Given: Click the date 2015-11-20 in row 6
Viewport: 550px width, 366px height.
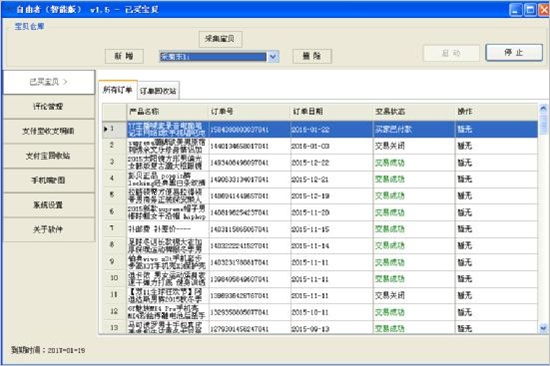Looking at the screenshot, I should (310, 213).
